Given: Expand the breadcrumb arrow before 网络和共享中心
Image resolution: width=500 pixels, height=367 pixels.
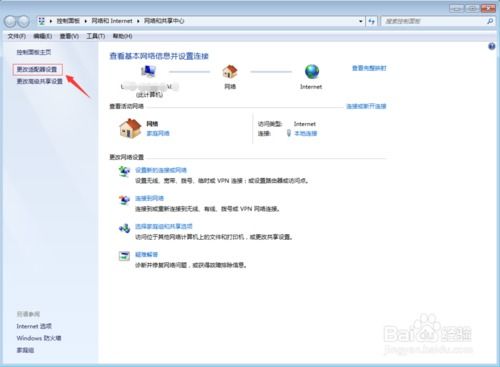Looking at the screenshot, I should click(x=138, y=21).
